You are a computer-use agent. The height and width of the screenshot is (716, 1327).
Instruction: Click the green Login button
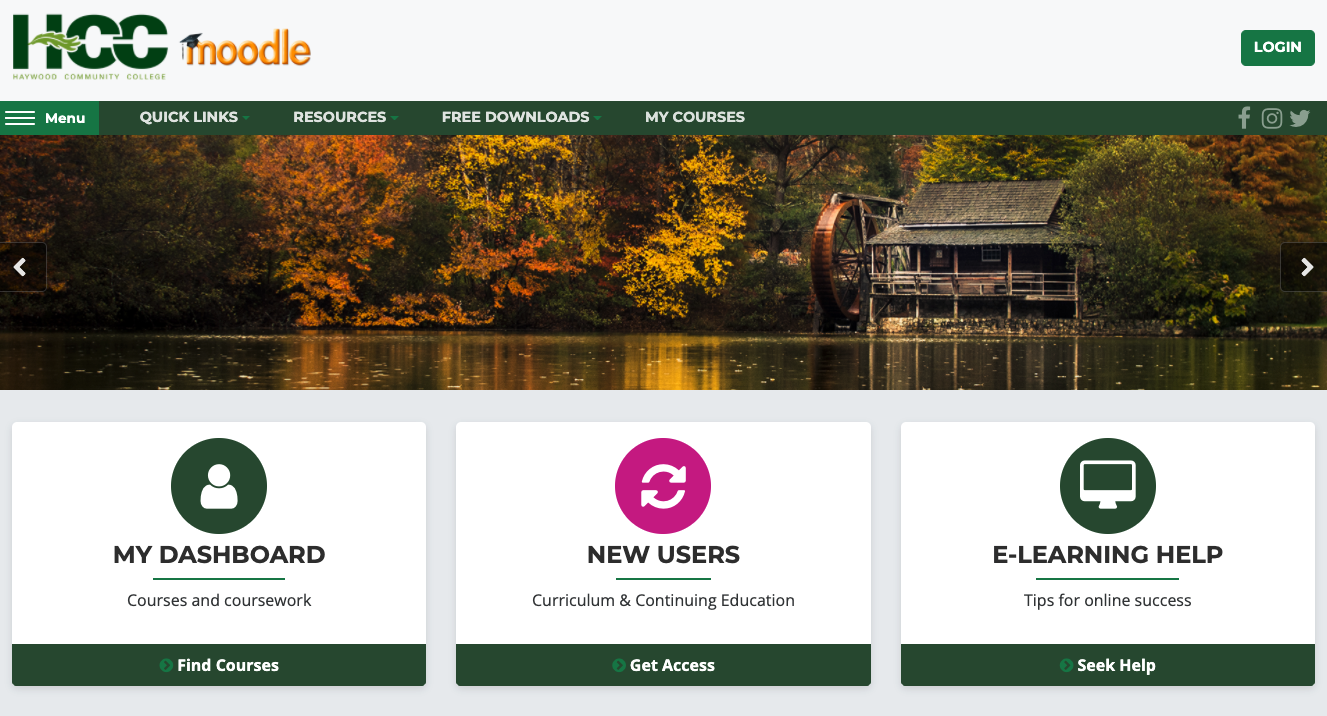click(x=1278, y=47)
